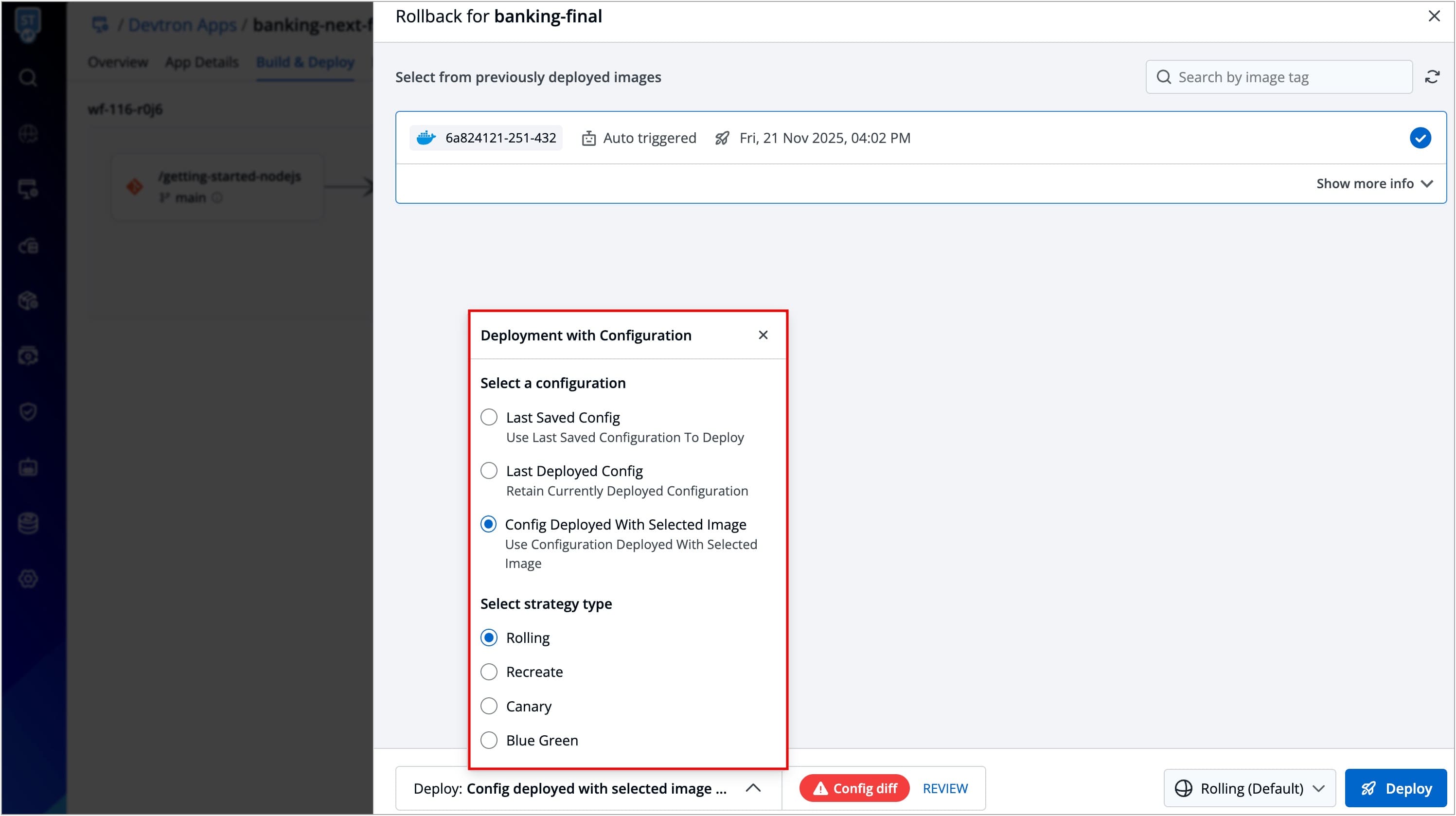This screenshot has height=816, width=1456.
Task: Select Last Saved Config radio option
Action: tap(489, 418)
